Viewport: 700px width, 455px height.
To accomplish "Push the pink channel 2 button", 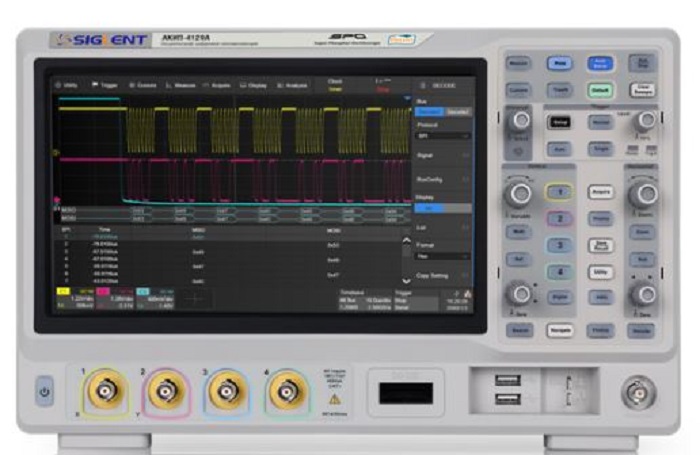I will click(x=559, y=219).
